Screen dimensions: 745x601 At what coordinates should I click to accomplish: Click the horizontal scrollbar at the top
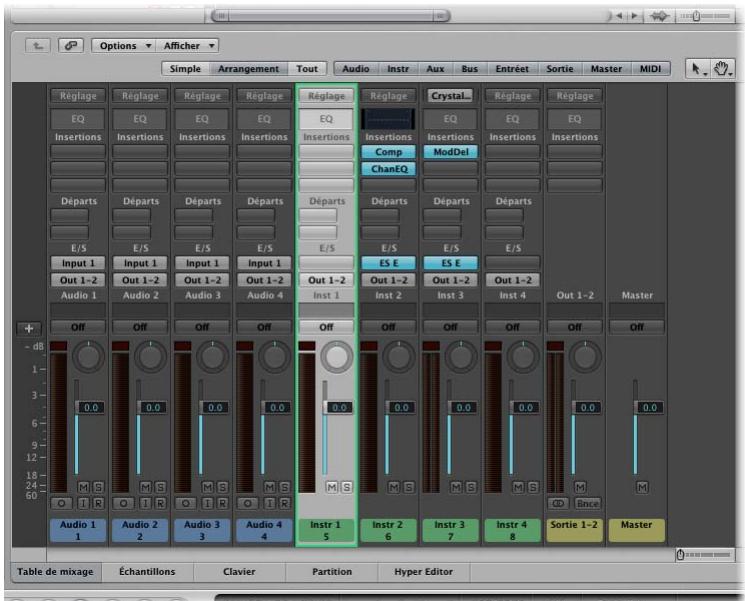pyautogui.click(x=331, y=16)
